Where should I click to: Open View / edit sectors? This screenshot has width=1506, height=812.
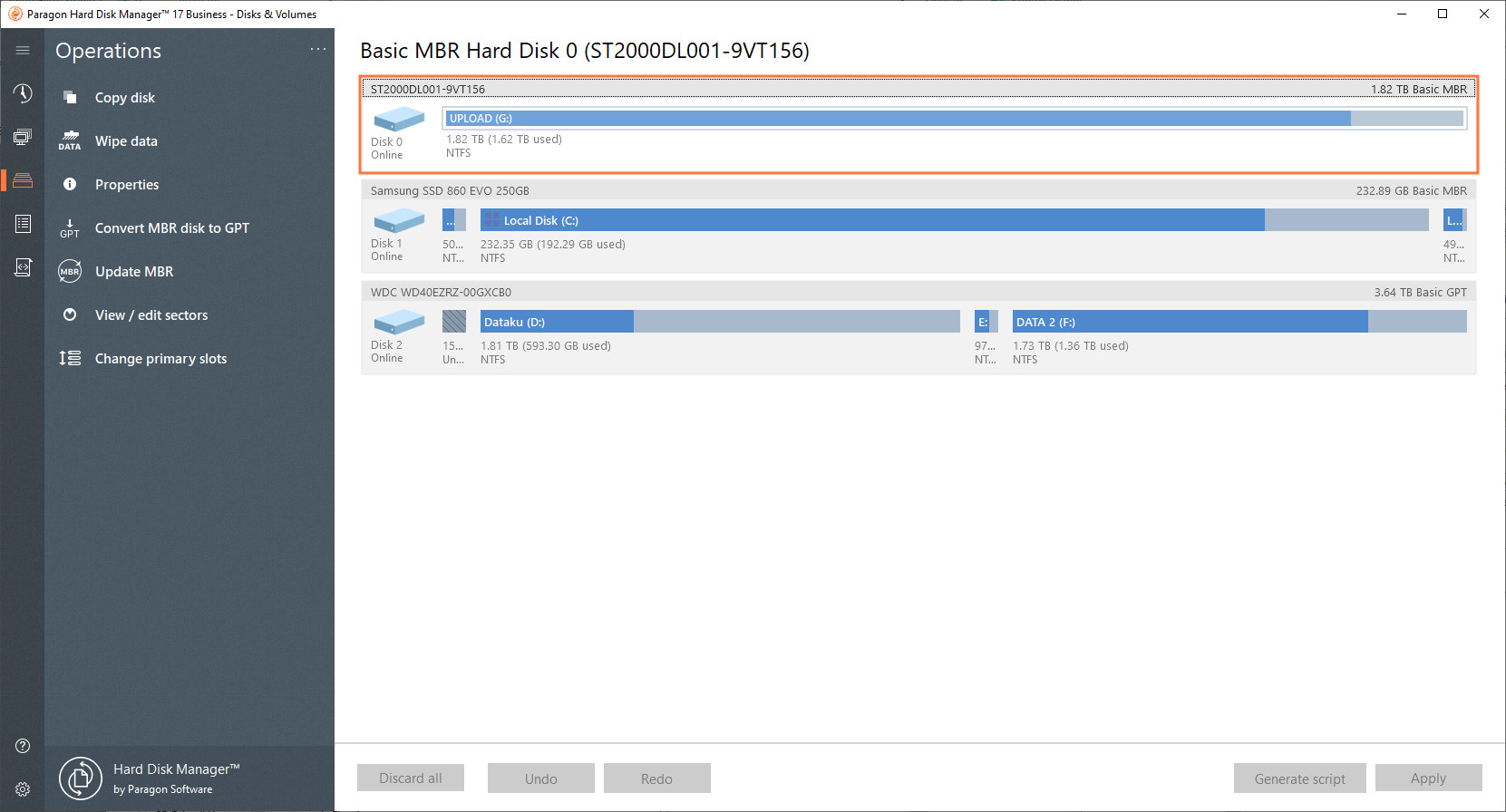pyautogui.click(x=151, y=315)
